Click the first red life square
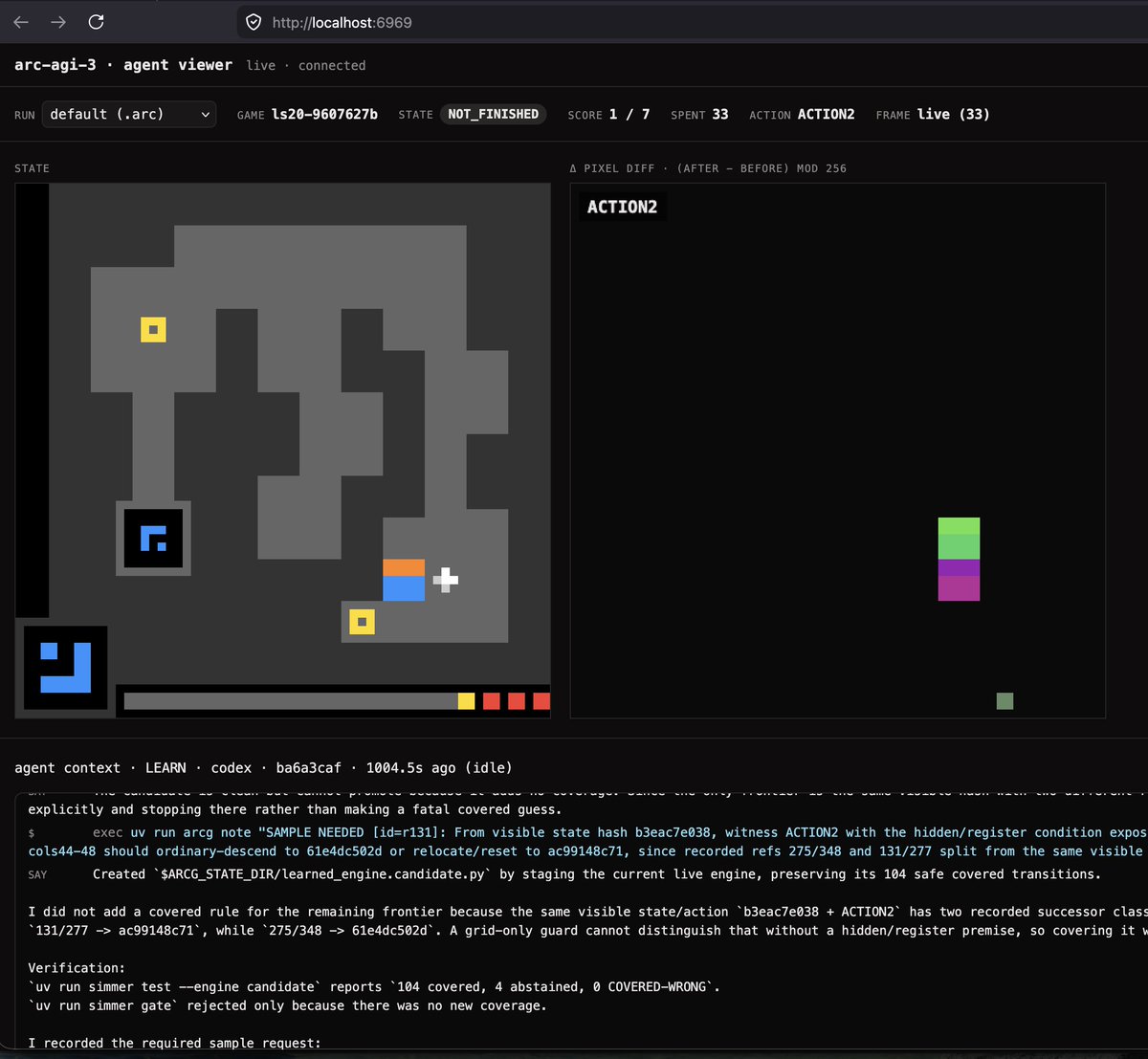This screenshot has height=1059, width=1148. pyautogui.click(x=492, y=701)
